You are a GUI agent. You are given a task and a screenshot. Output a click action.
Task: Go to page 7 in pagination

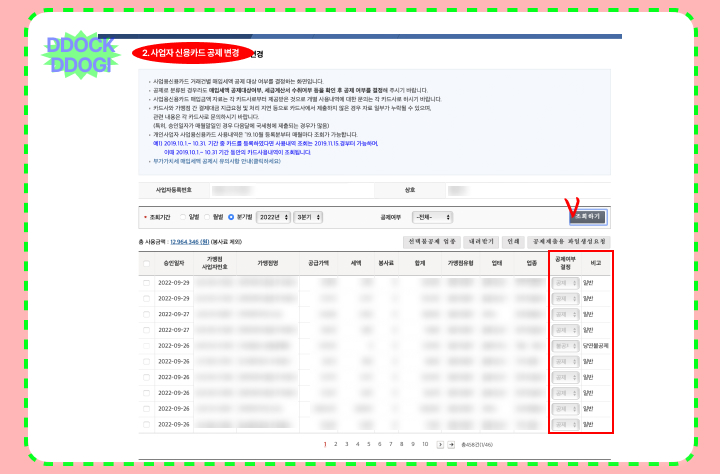click(391, 444)
